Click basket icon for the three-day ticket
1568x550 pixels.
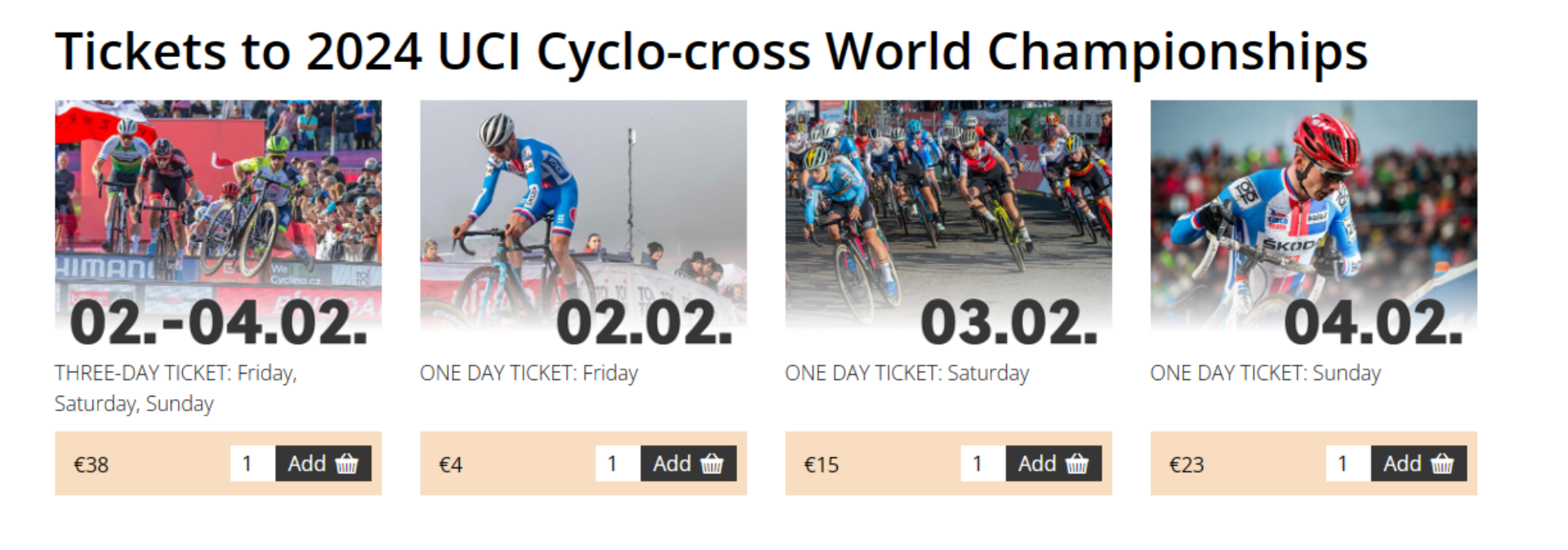click(347, 464)
